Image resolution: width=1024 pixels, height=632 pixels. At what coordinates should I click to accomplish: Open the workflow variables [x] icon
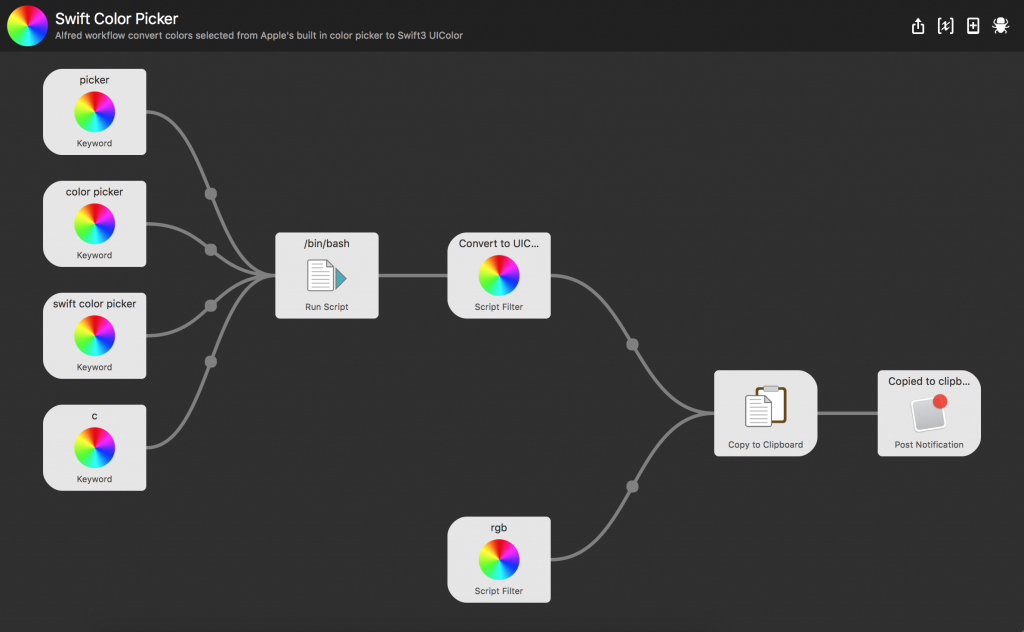[945, 26]
